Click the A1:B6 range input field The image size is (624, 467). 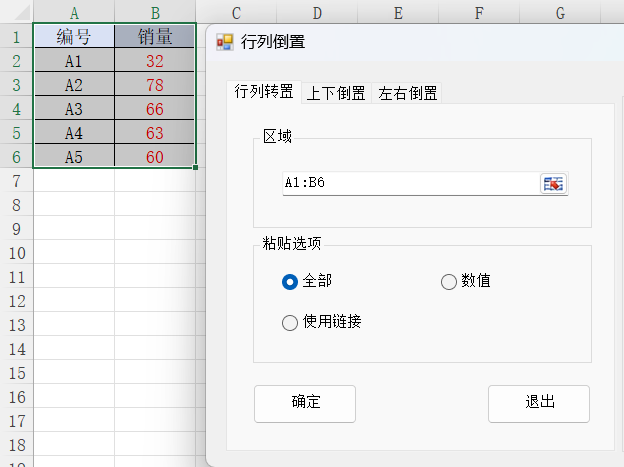pos(411,183)
